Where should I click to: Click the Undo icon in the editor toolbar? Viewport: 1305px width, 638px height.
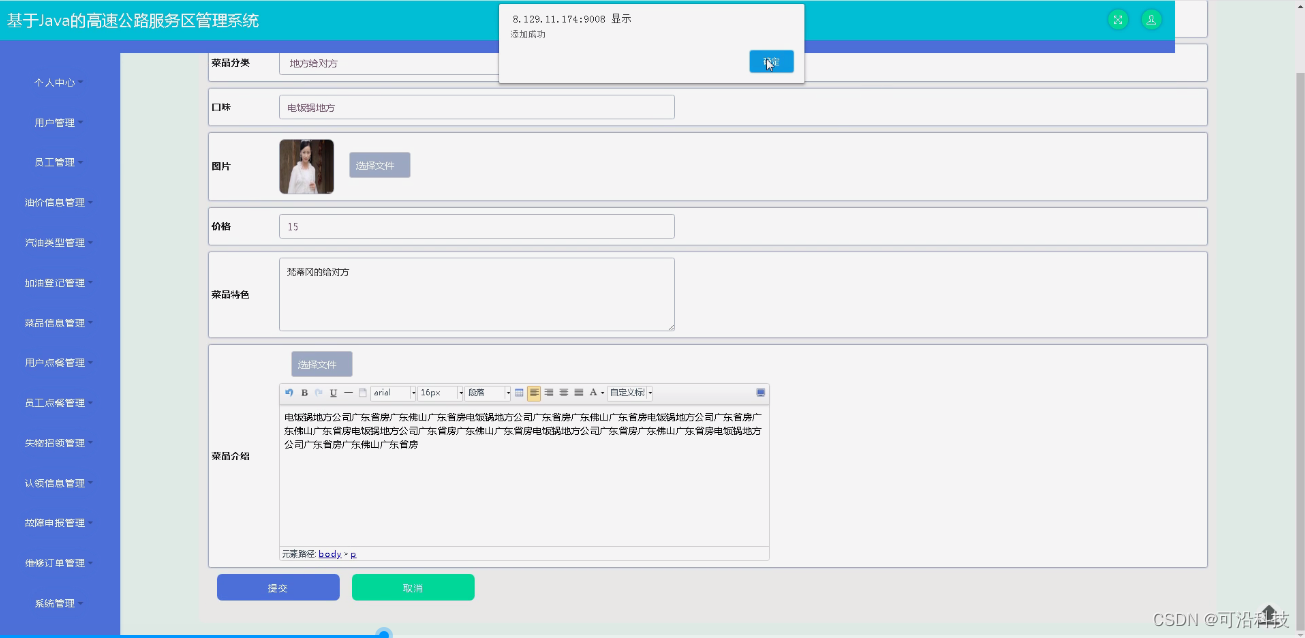click(x=290, y=392)
